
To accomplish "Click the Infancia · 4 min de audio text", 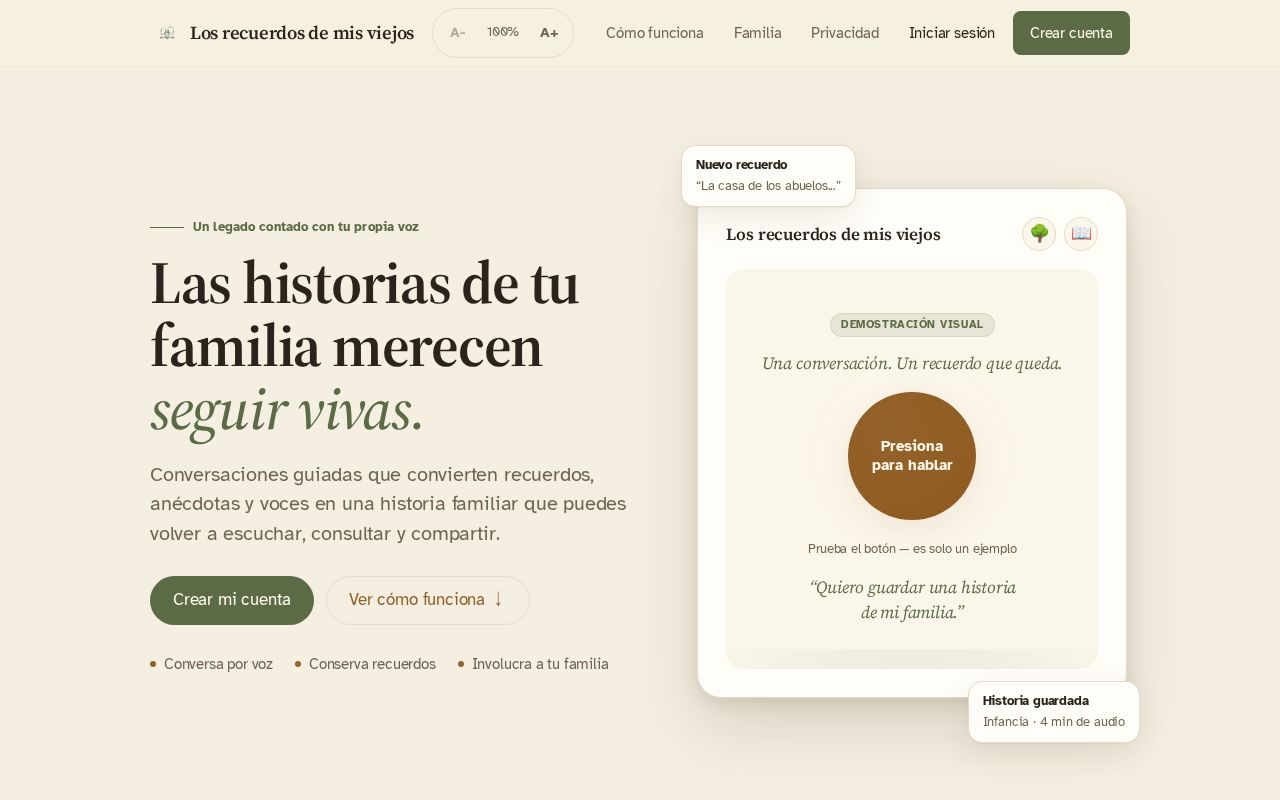I will [1054, 722].
